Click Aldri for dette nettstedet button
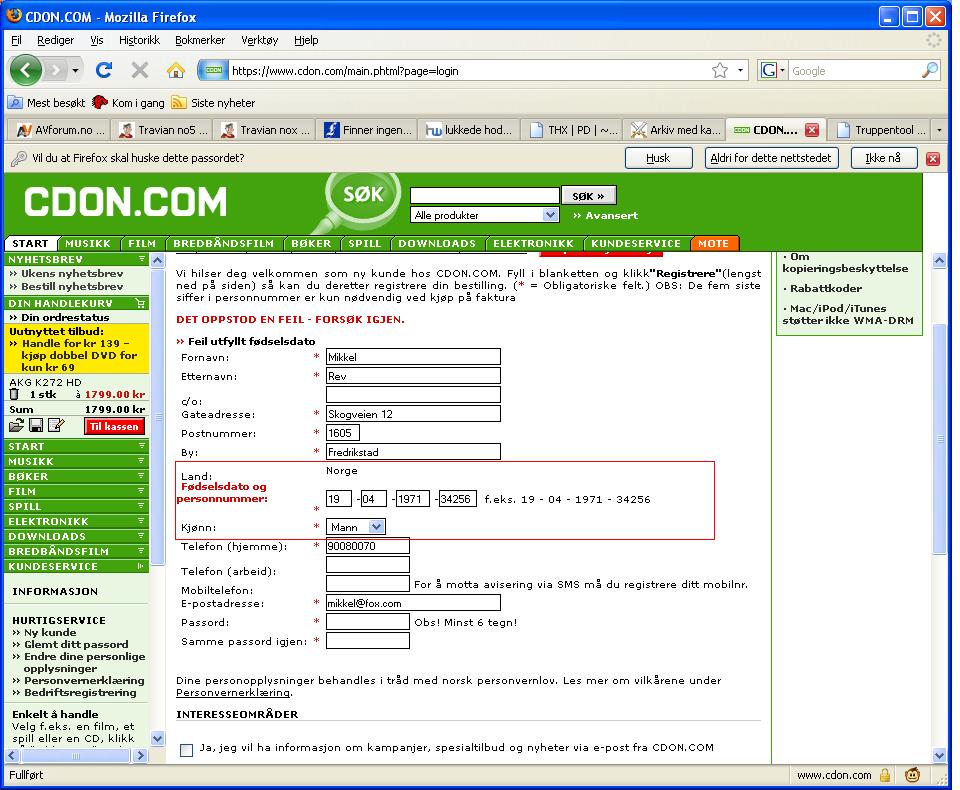 (x=771, y=158)
